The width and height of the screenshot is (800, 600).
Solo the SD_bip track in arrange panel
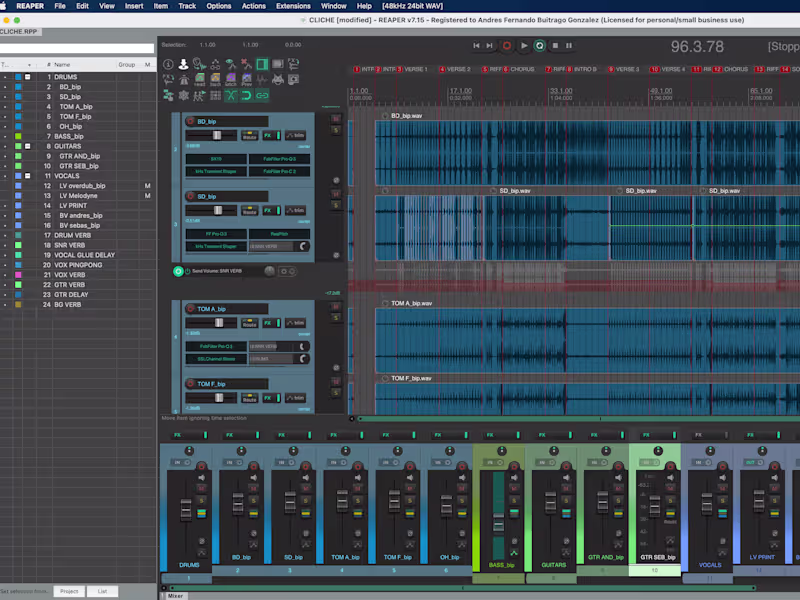[336, 205]
